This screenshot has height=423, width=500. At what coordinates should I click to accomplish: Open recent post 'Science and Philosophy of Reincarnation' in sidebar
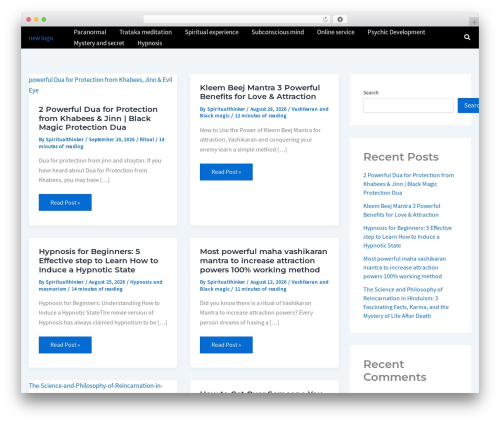click(x=406, y=302)
